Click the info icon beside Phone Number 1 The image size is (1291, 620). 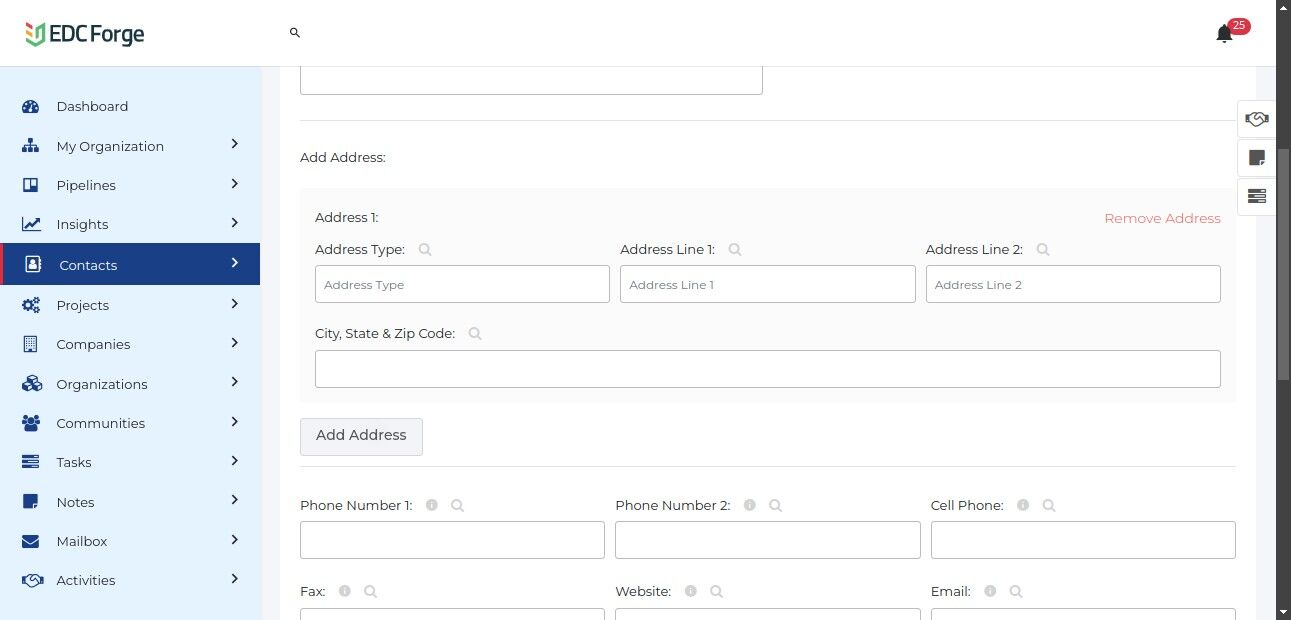click(432, 506)
